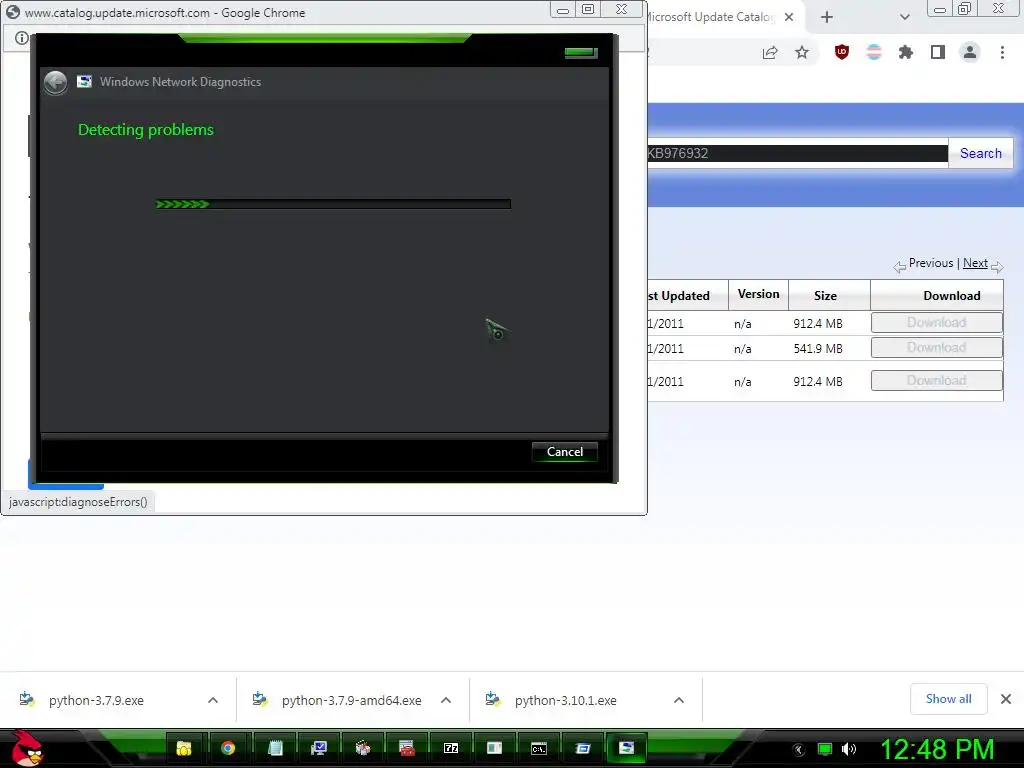Select the Network Diagnostics taskbar icon
Image resolution: width=1024 pixels, height=768 pixels.
626,748
